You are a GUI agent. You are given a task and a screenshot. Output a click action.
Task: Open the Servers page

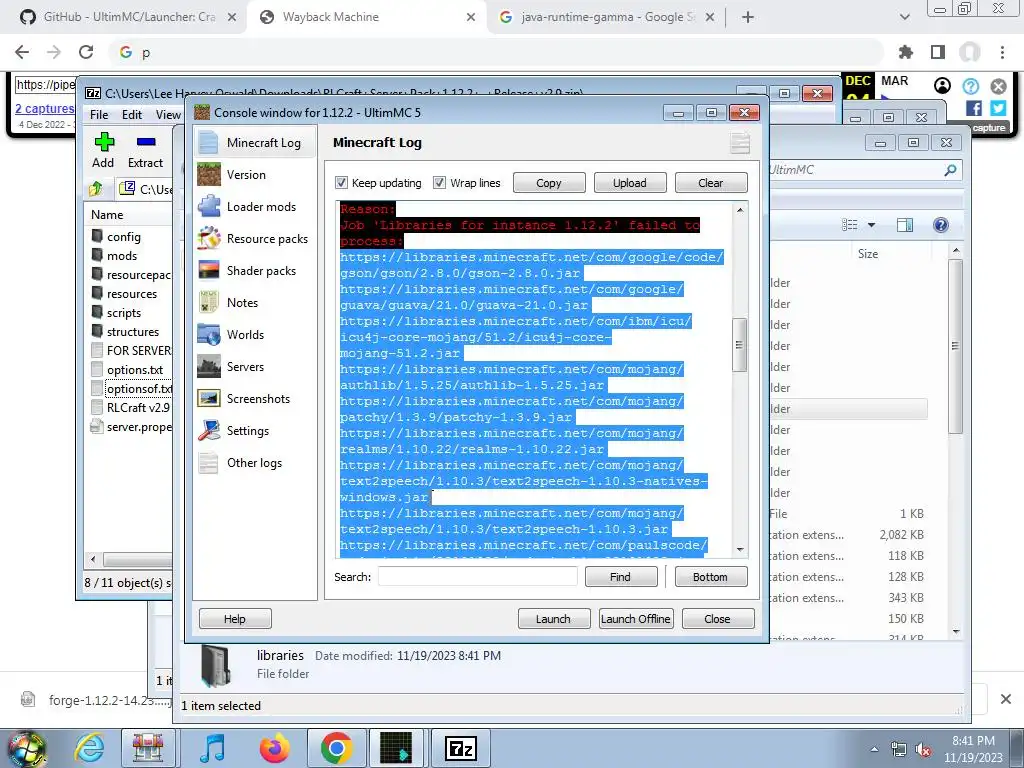click(246, 366)
